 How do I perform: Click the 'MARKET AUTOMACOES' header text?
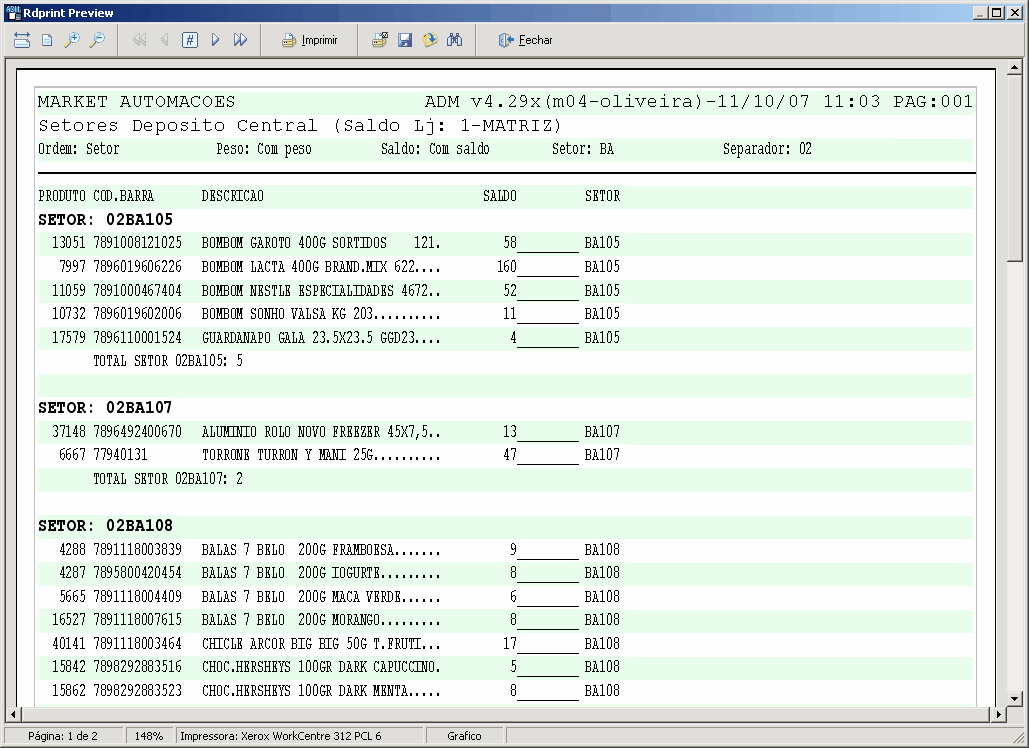click(136, 102)
